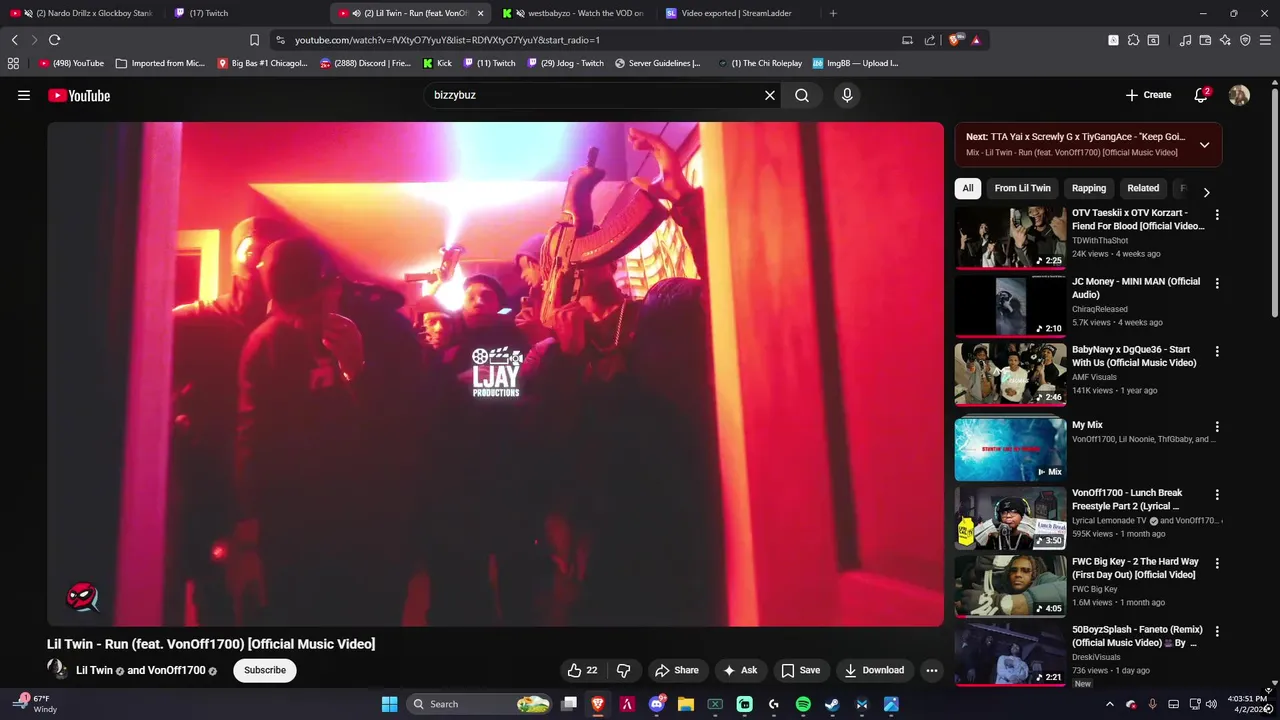The height and width of the screenshot is (720, 1280).
Task: Select the From Lil Twin chip
Action: 1022,188
